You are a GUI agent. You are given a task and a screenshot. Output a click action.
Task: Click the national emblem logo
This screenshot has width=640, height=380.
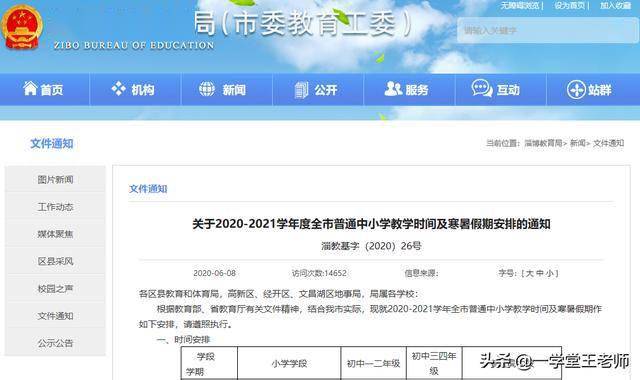(22, 27)
